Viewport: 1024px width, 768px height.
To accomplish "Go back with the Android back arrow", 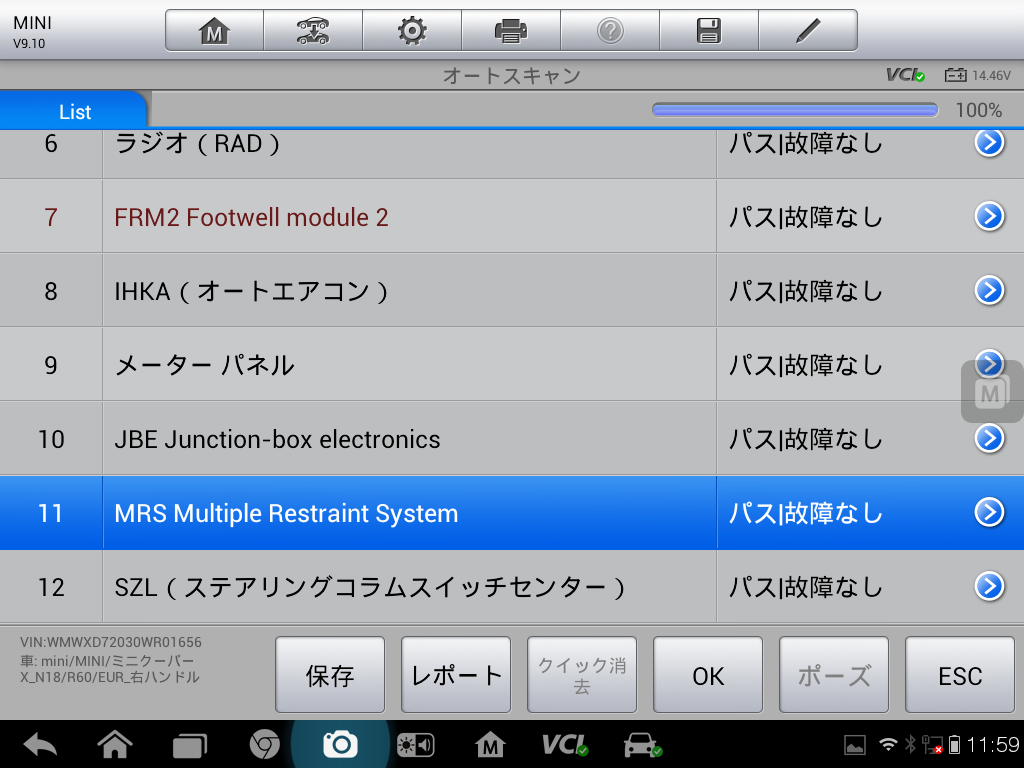I will pos(40,744).
